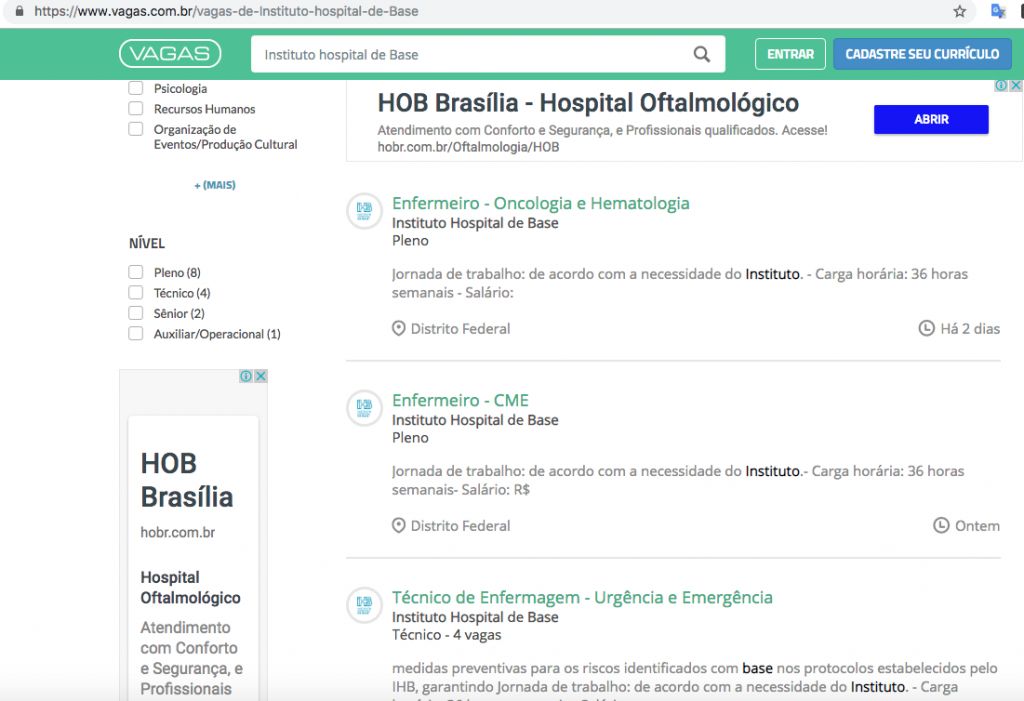1024x701 pixels.
Task: Click company logo beside Enfermeiro - CME
Action: coord(365,408)
